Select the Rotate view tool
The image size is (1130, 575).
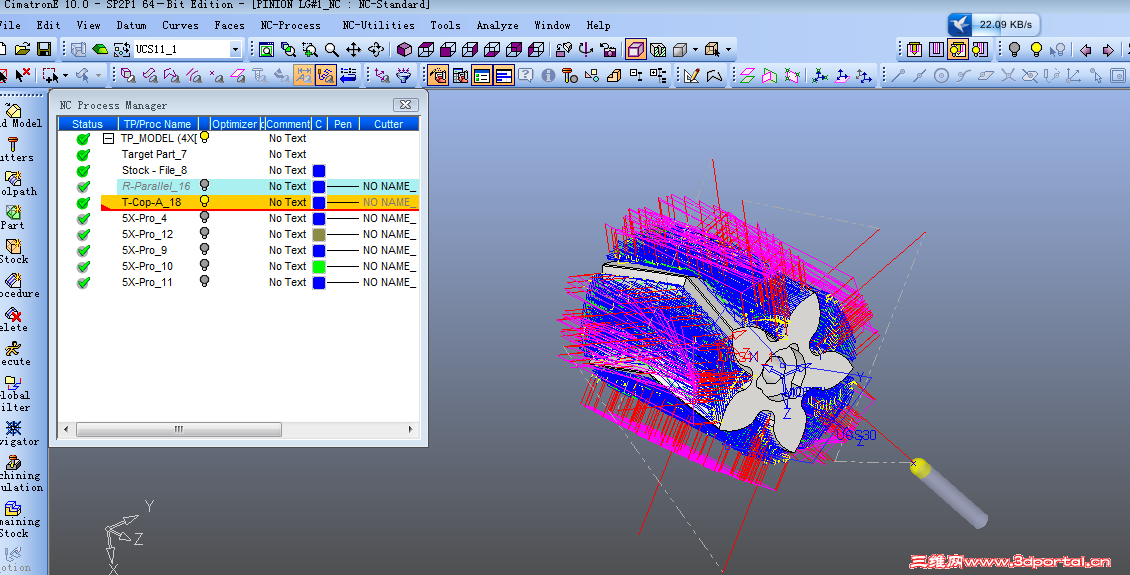375,49
